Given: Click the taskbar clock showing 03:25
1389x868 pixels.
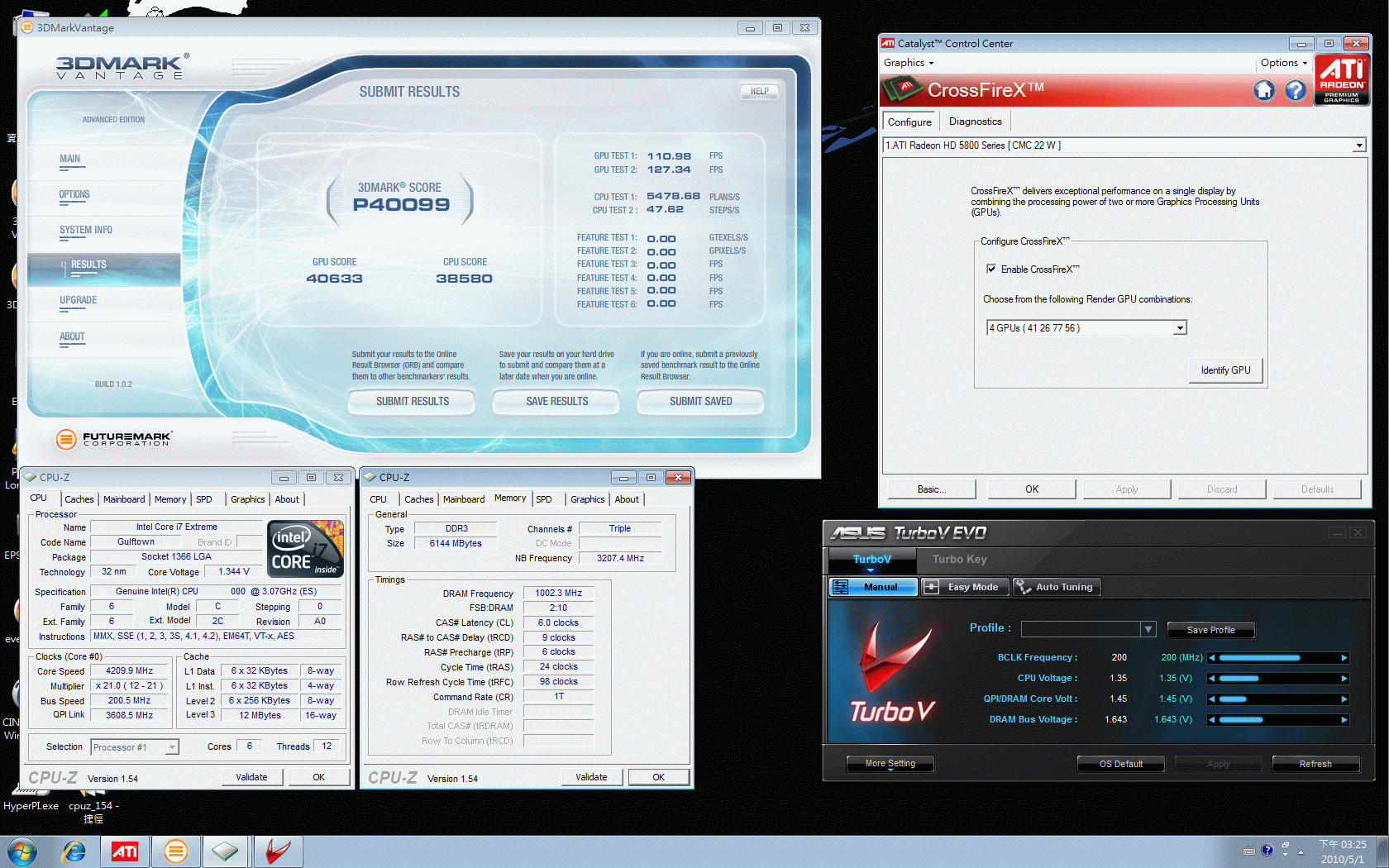Looking at the screenshot, I should (x=1344, y=851).
